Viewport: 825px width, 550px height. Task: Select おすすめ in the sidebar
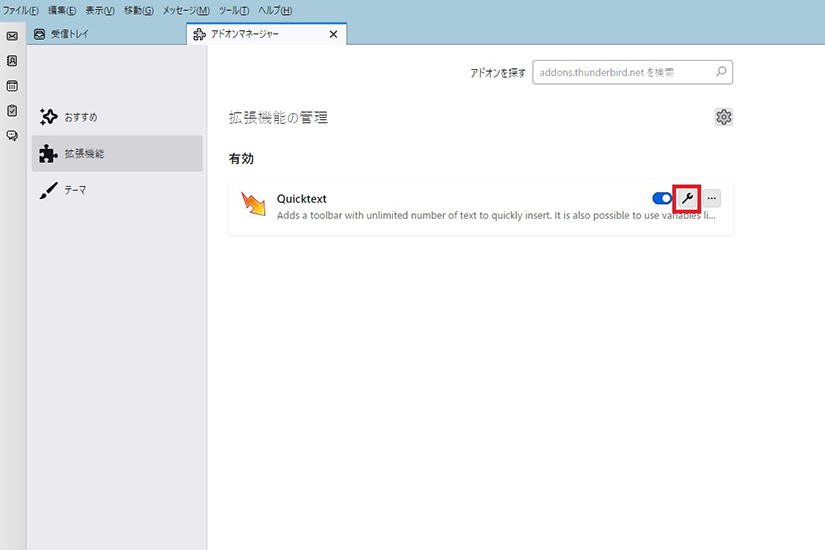click(81, 117)
